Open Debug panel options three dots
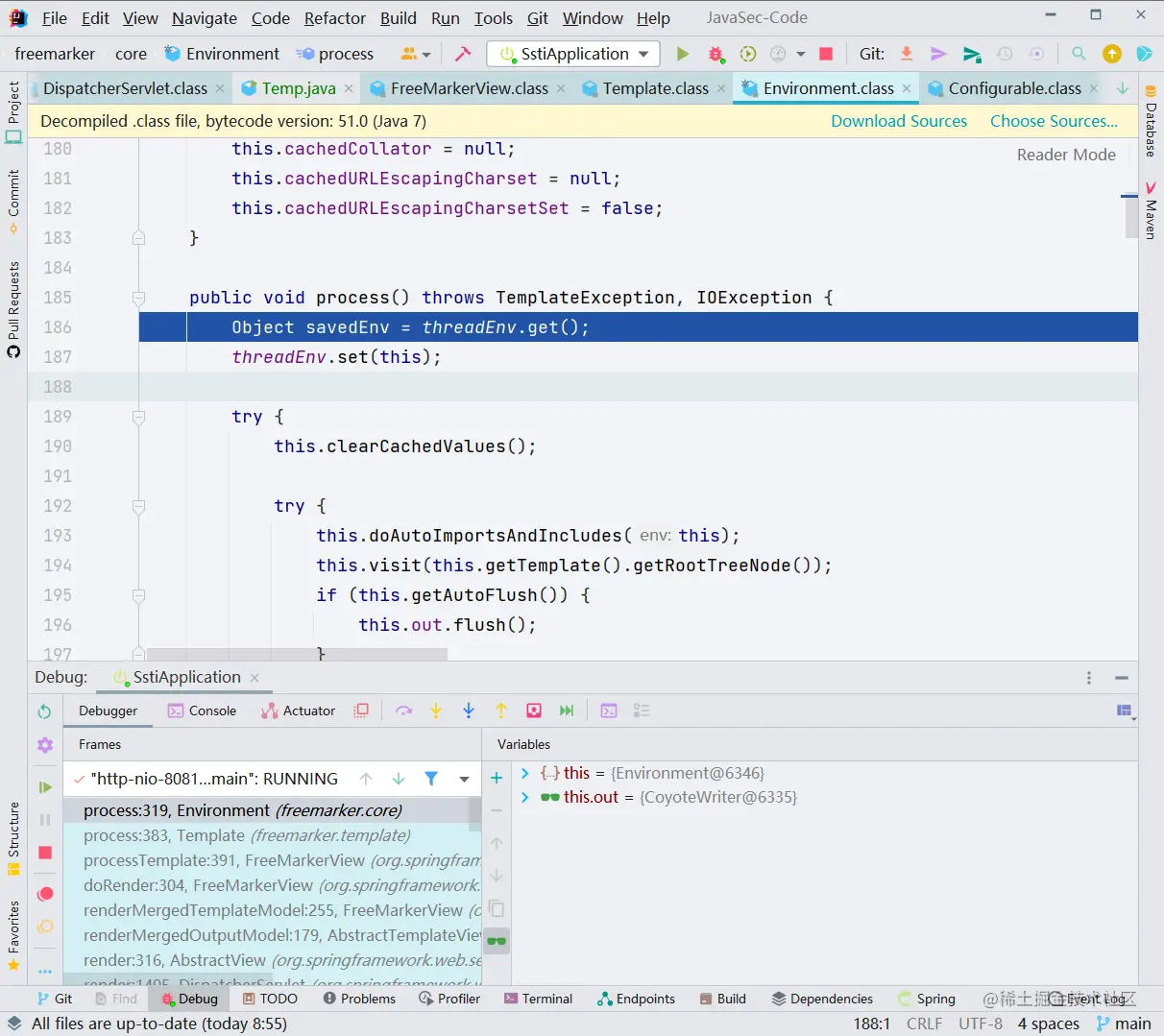 click(1089, 678)
